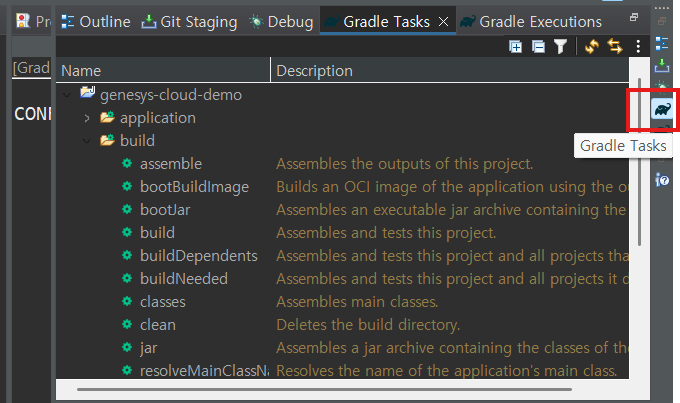The width and height of the screenshot is (680, 403).
Task: Select the resolveMainClassName task
Action: coord(204,371)
